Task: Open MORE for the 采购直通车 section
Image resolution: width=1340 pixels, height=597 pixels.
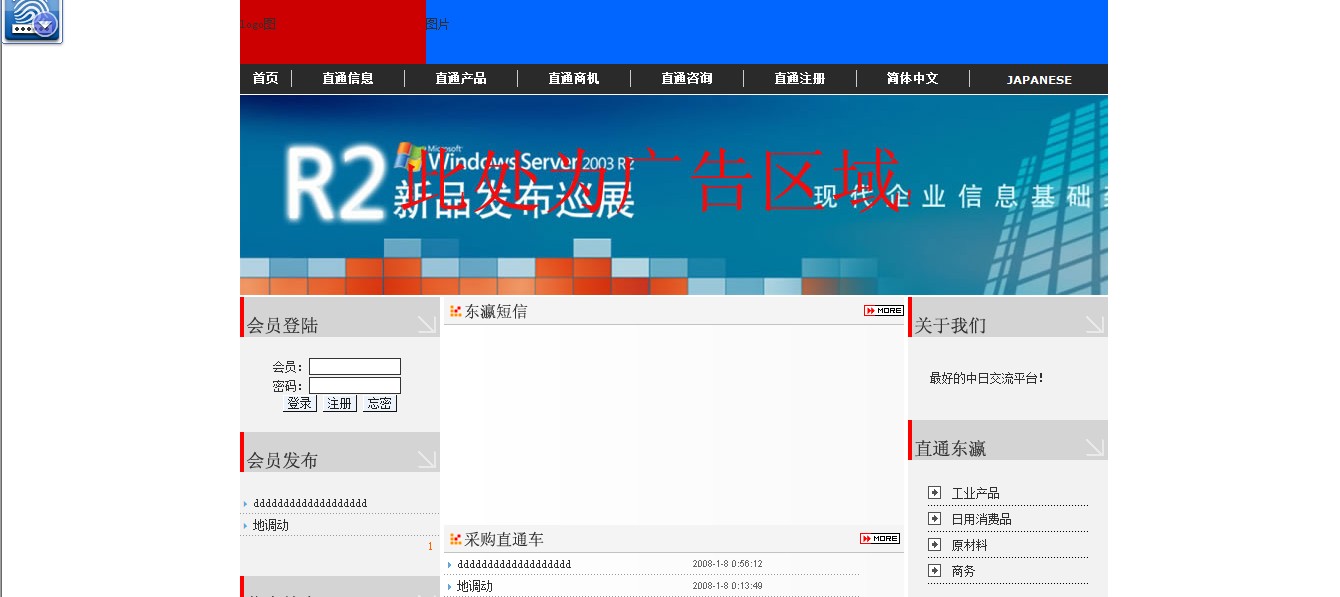Action: pos(880,539)
